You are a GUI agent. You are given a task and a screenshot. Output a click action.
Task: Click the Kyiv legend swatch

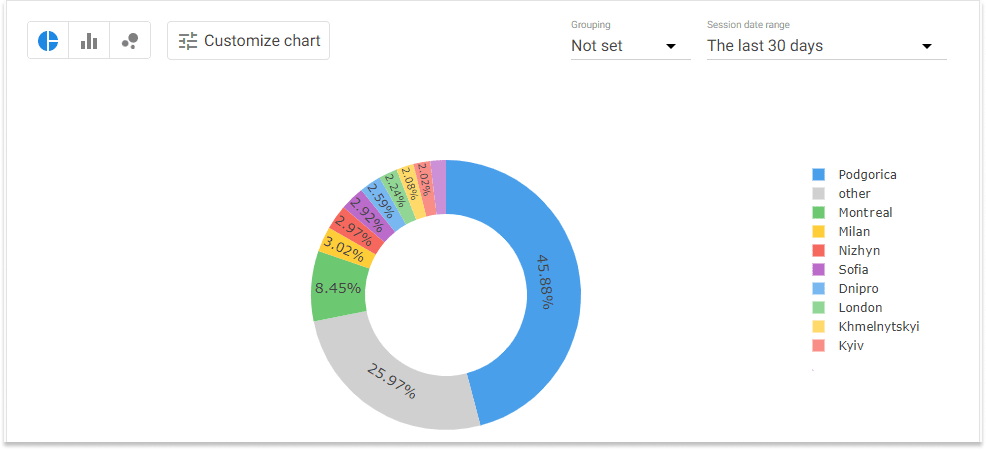(818, 346)
